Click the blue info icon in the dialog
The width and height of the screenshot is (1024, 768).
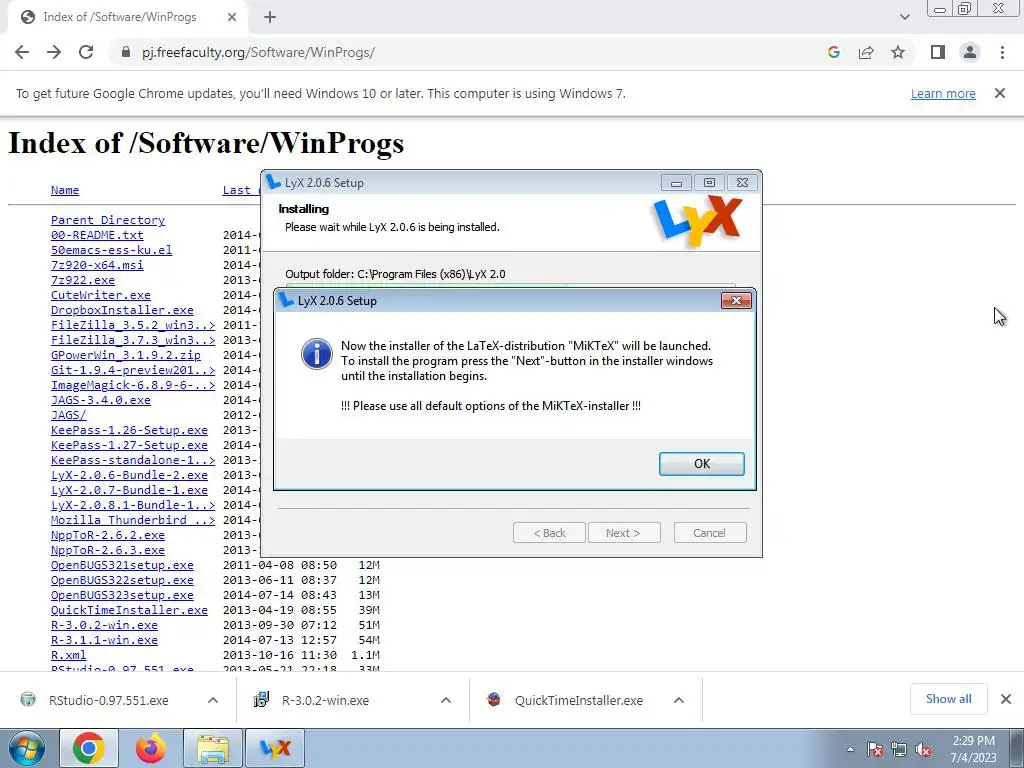(x=316, y=354)
